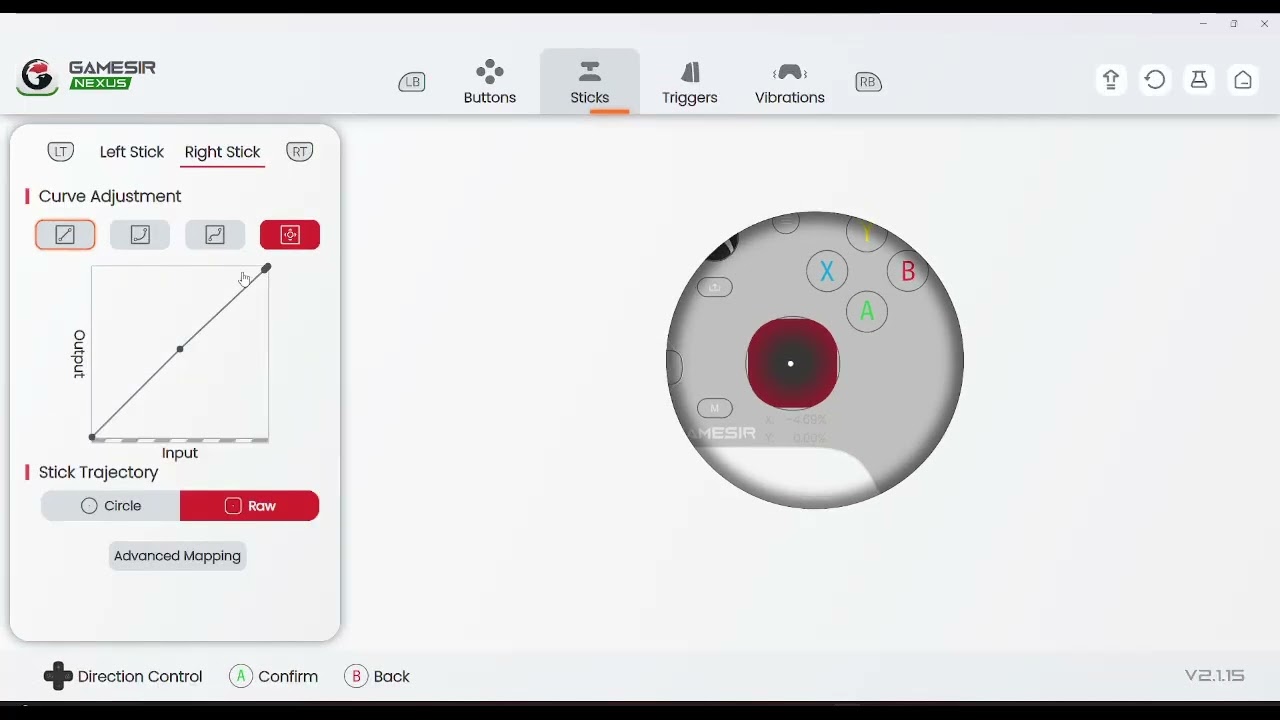
Task: Click the X button on controller
Action: (x=827, y=271)
